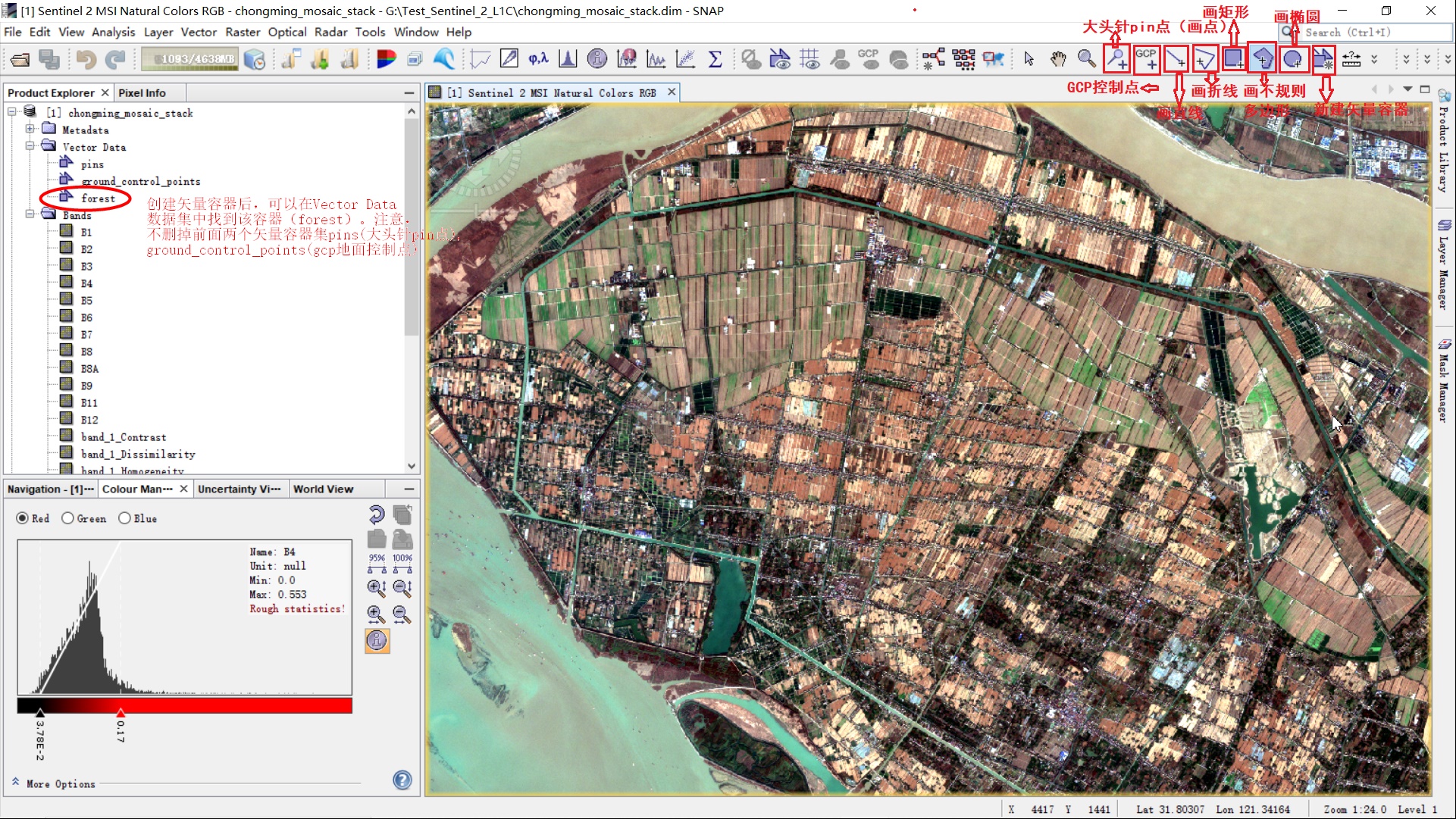The image size is (1456, 819).
Task: Select the pin placing tool
Action: click(x=1116, y=59)
